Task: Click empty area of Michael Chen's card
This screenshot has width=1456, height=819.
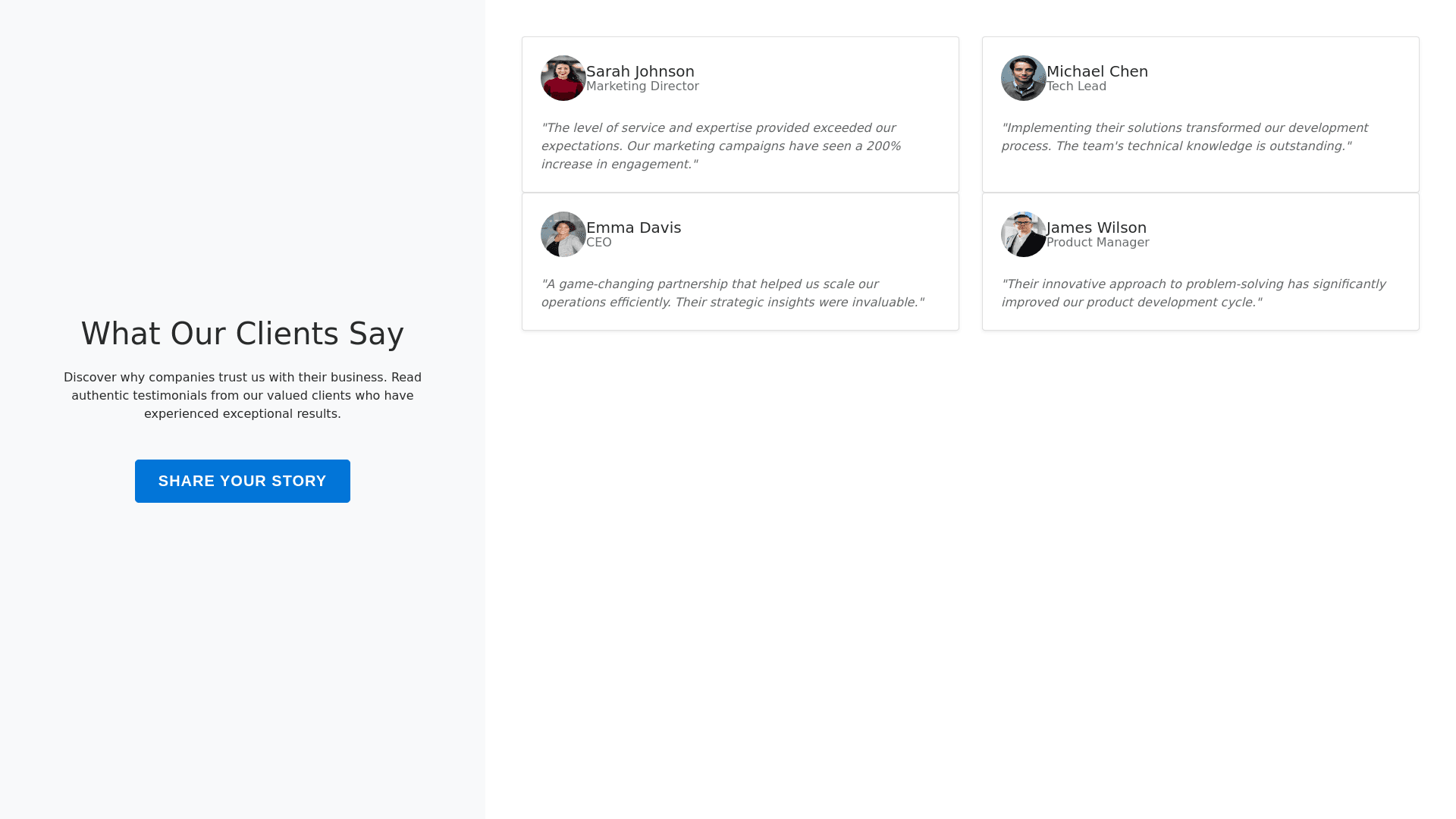Action: [x=1289, y=76]
